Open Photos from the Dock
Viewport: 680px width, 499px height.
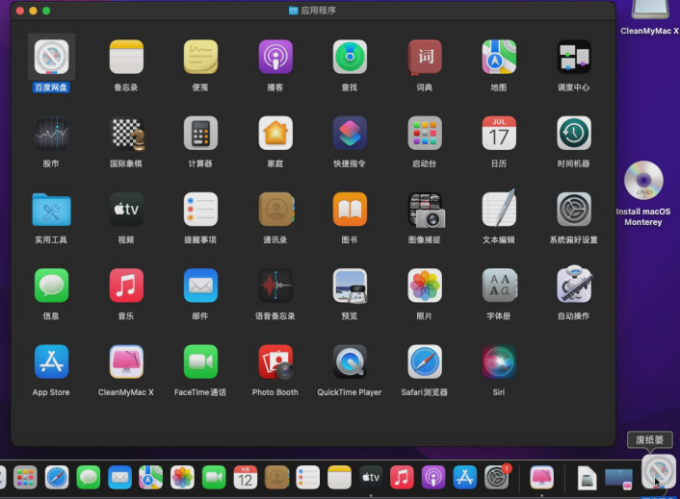[182, 477]
